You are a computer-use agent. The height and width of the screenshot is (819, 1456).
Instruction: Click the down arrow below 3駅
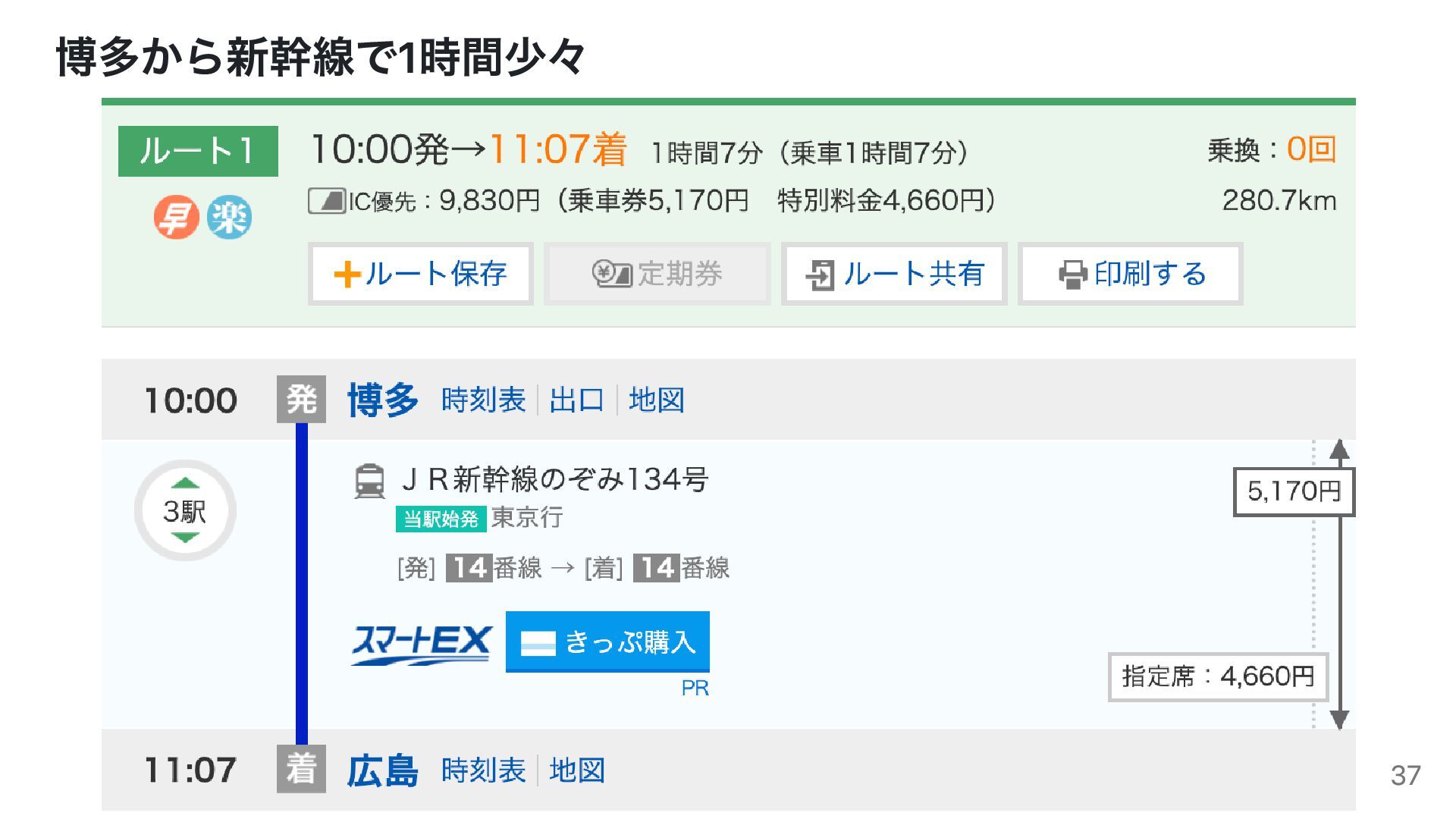pos(185,538)
